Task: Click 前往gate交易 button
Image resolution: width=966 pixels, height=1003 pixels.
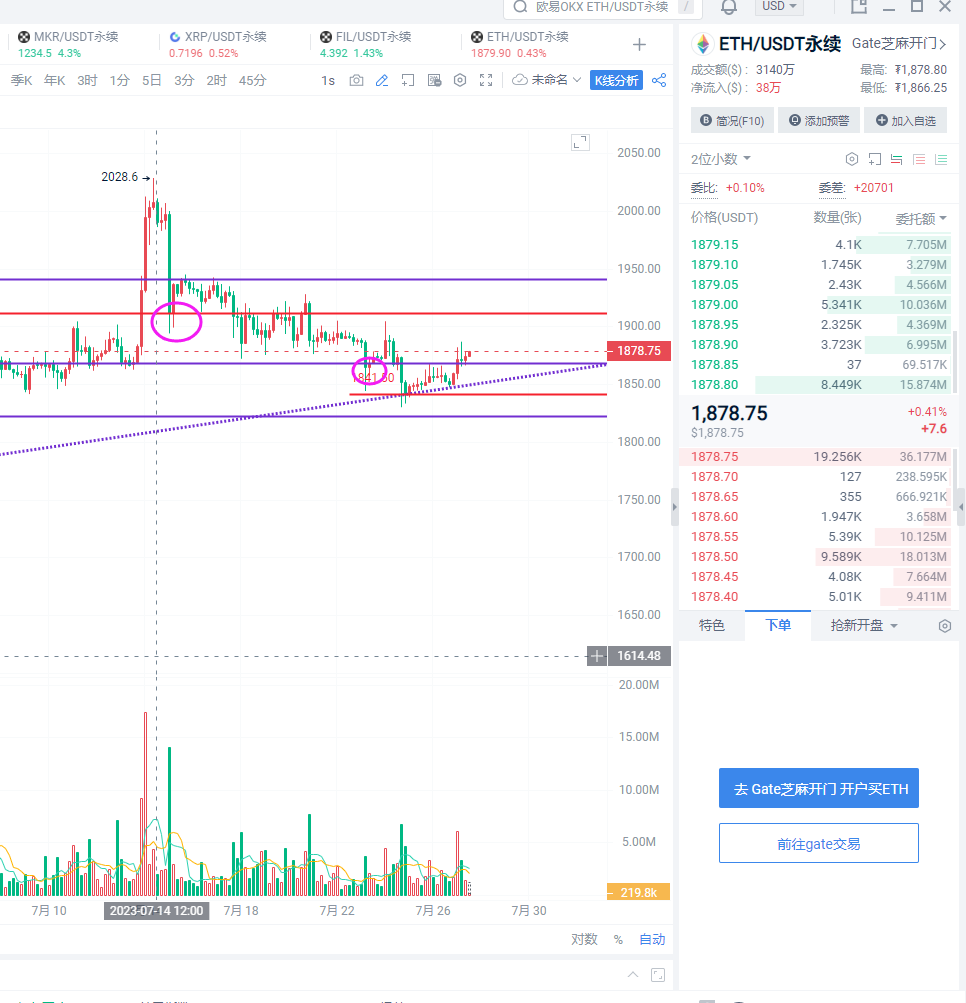Action: [x=819, y=844]
